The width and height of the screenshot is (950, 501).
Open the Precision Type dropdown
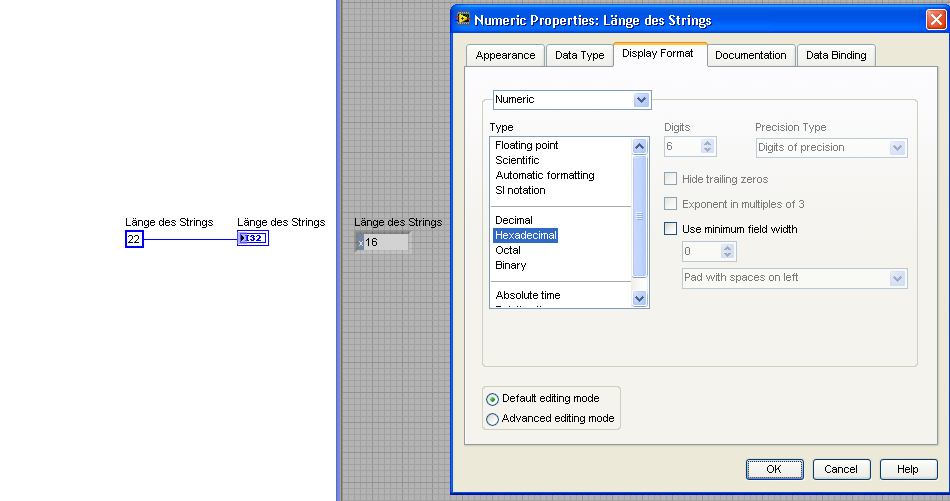(831, 148)
